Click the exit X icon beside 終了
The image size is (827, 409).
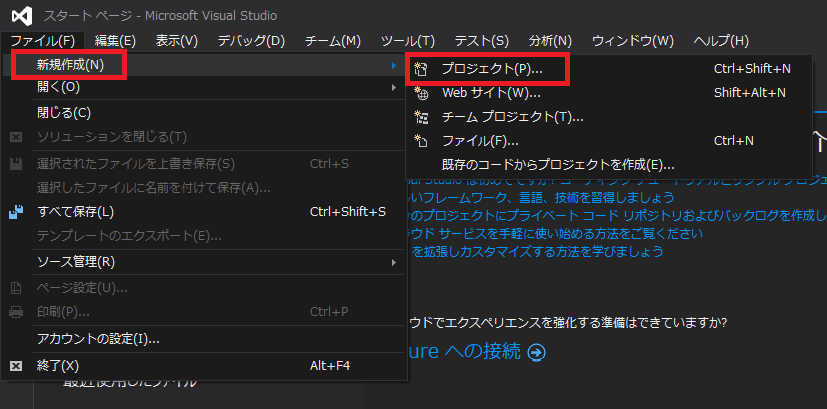[x=16, y=366]
